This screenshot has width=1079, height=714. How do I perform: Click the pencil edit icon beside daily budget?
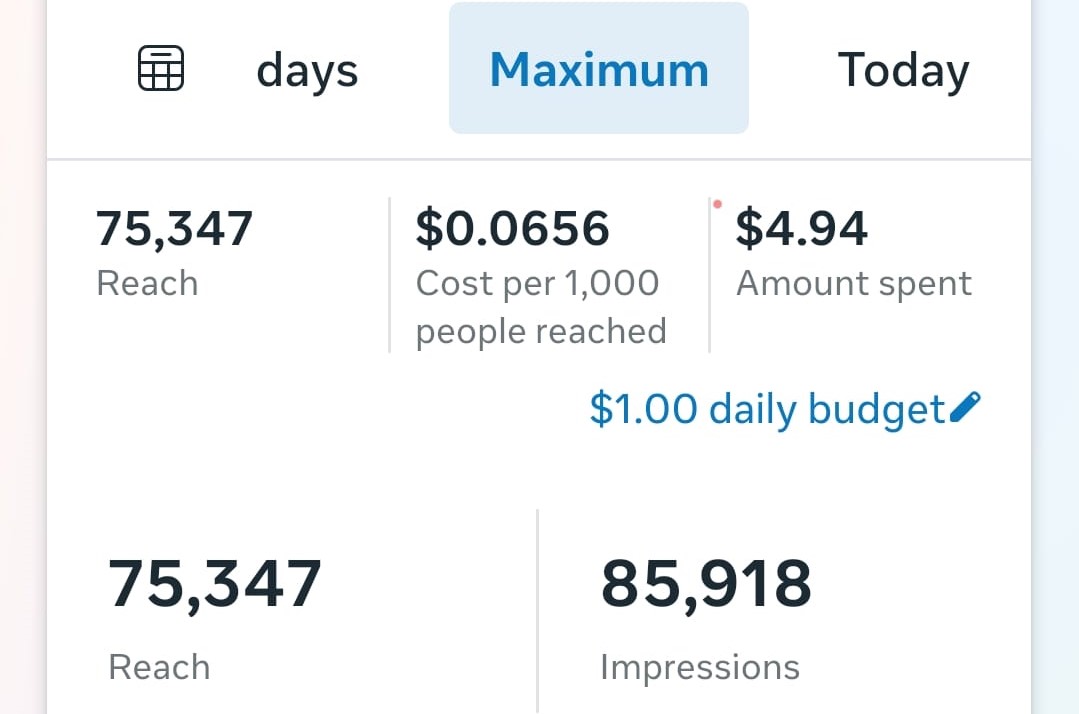tap(966, 407)
